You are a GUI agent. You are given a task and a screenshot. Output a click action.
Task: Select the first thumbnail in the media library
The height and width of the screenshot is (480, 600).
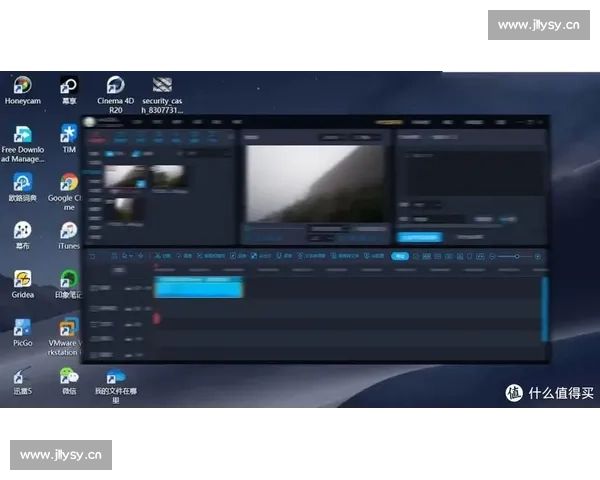pos(124,177)
